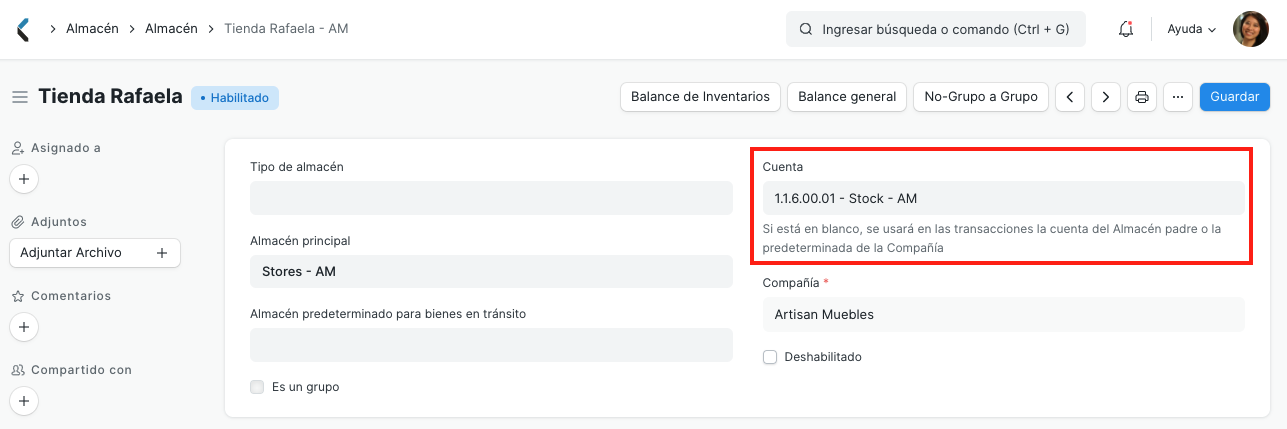
Task: Click Adjuntar Archivo button
Action: (94, 253)
